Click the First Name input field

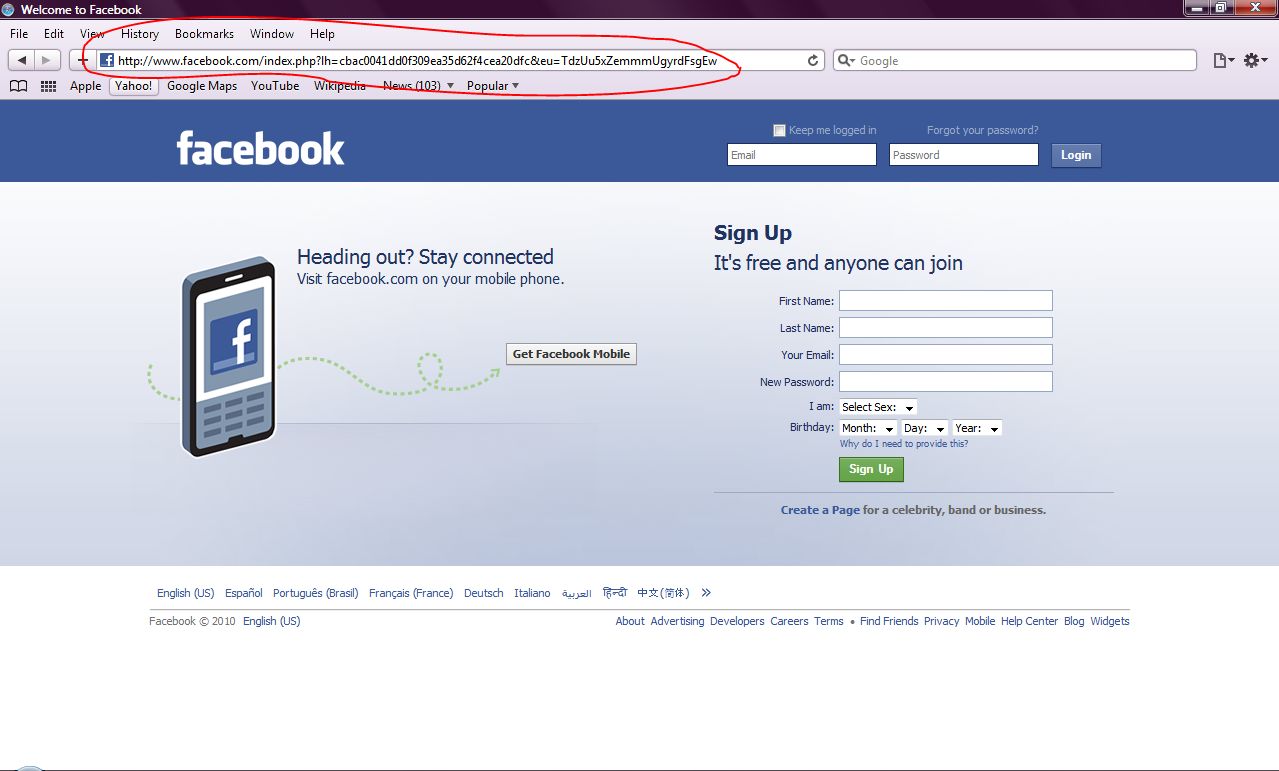pyautogui.click(x=946, y=301)
